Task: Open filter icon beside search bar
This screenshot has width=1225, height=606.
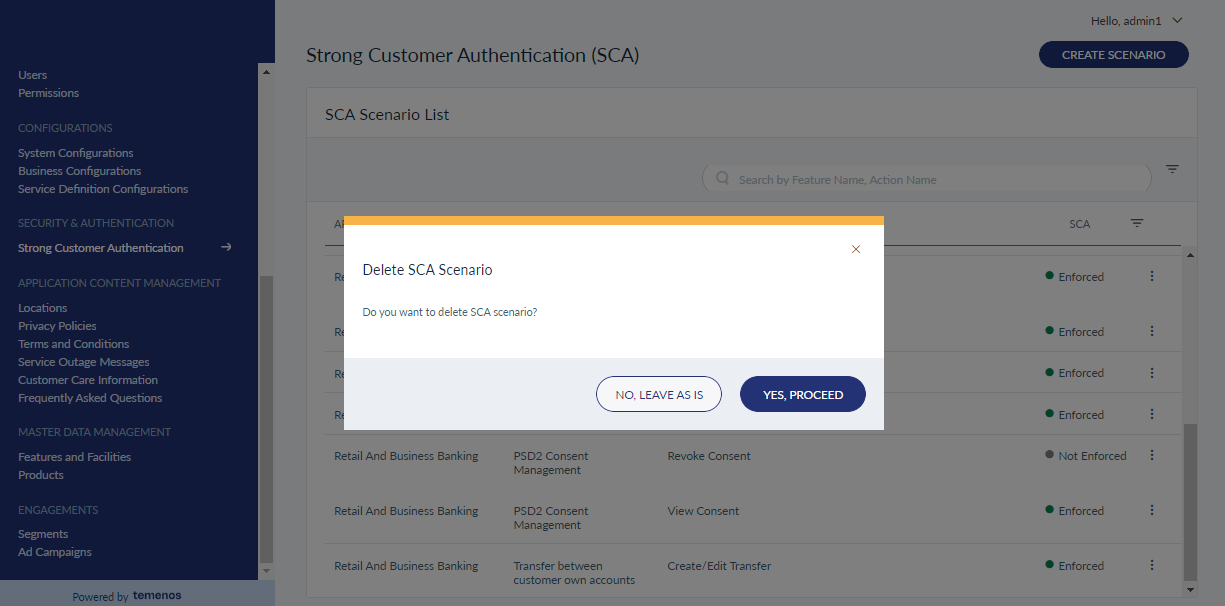Action: click(1173, 169)
